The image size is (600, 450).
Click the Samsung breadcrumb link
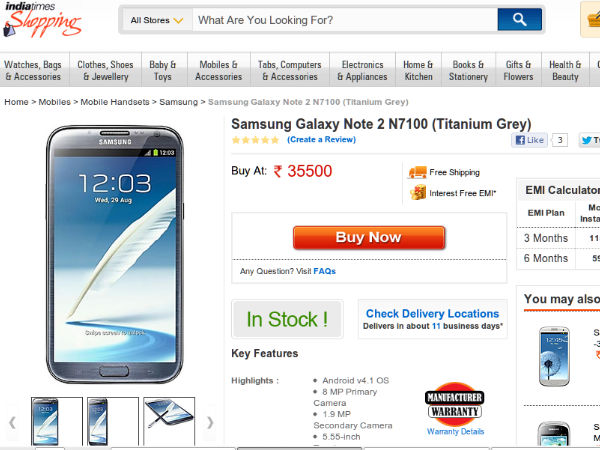tap(178, 102)
